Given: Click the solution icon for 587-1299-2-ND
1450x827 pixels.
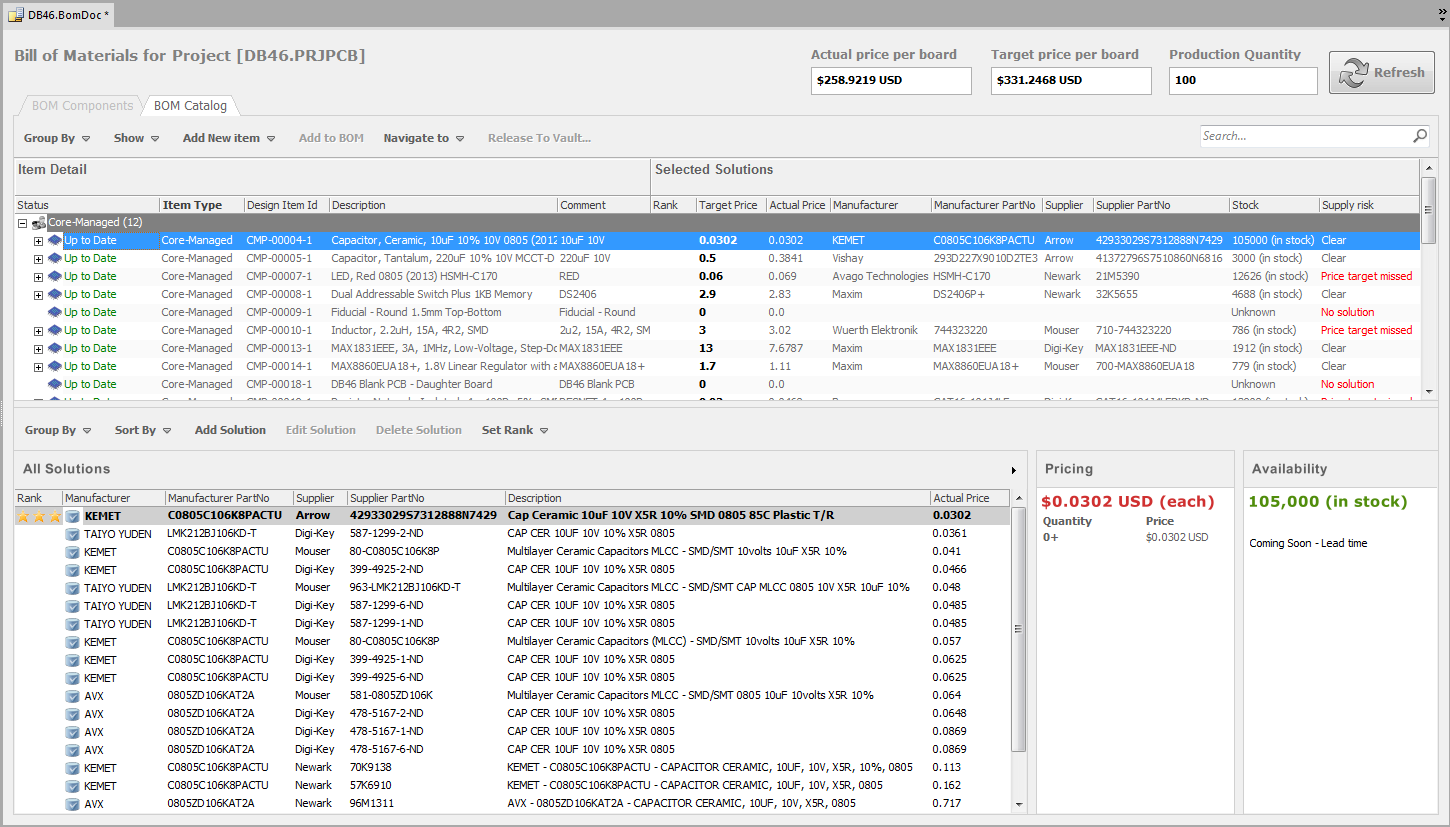Looking at the screenshot, I should click(x=73, y=534).
